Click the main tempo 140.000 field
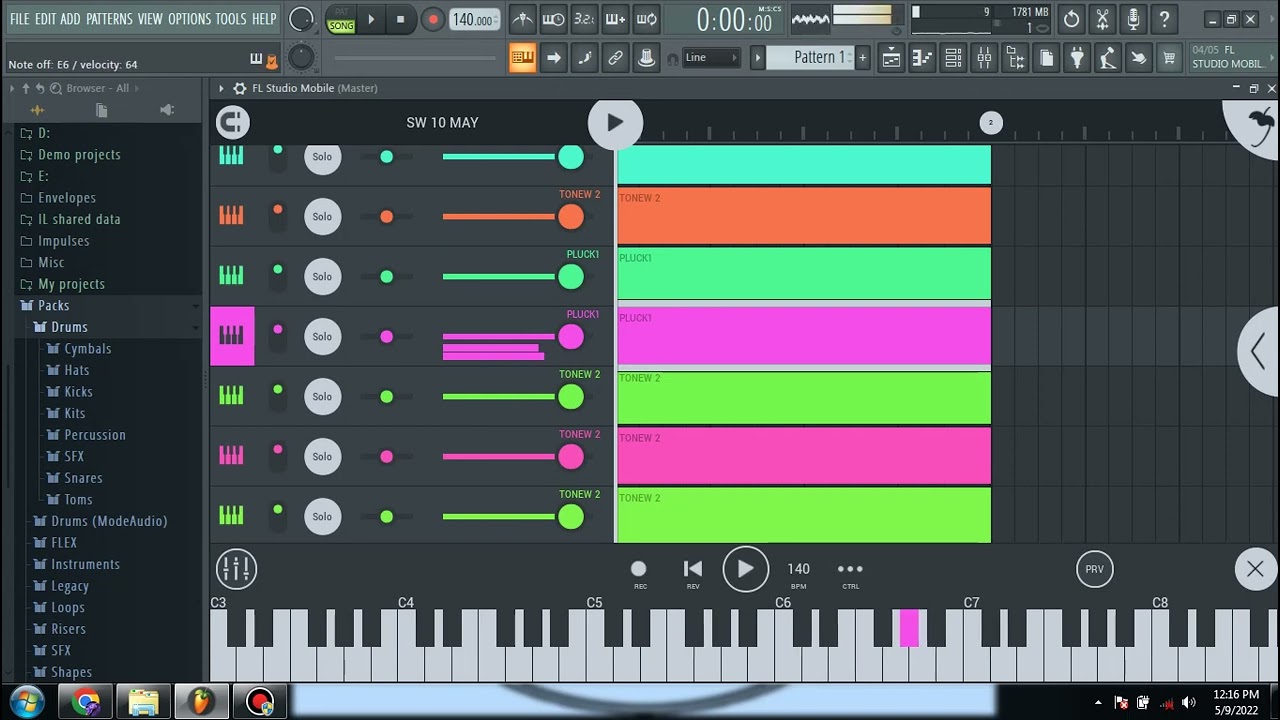1280x720 pixels. (474, 19)
